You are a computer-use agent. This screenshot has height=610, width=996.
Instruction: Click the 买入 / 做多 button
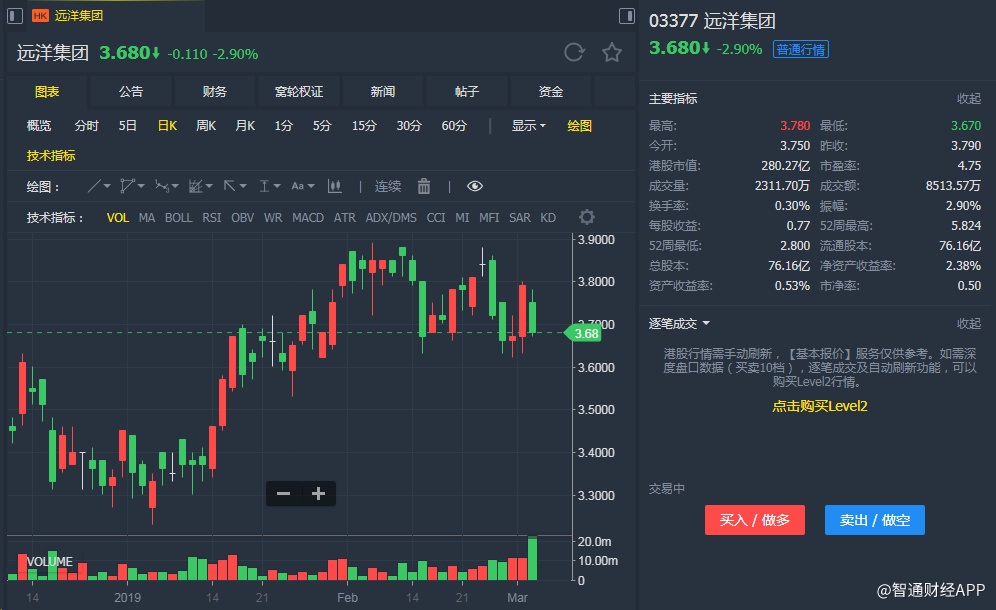755,520
